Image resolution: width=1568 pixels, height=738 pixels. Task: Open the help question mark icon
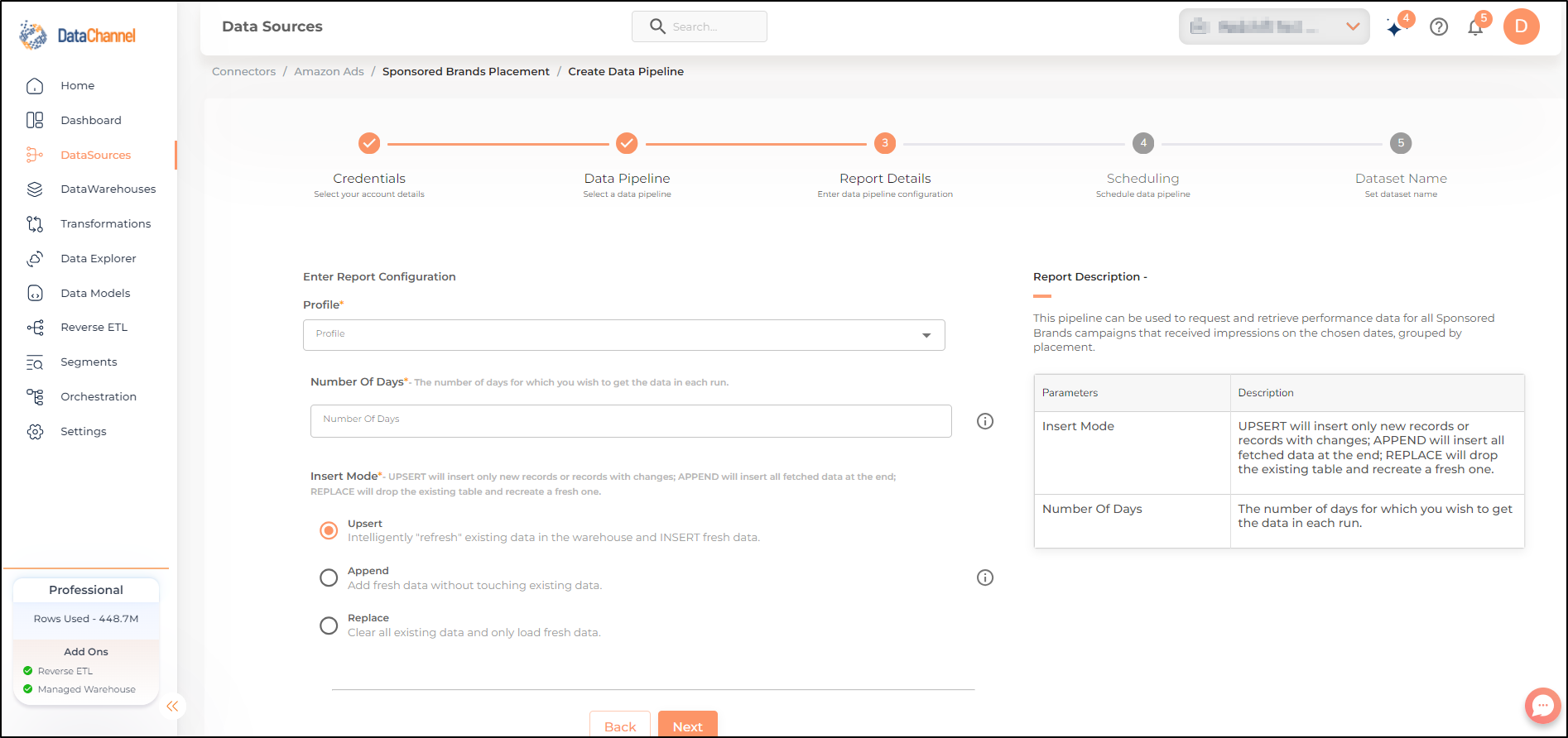1439,27
